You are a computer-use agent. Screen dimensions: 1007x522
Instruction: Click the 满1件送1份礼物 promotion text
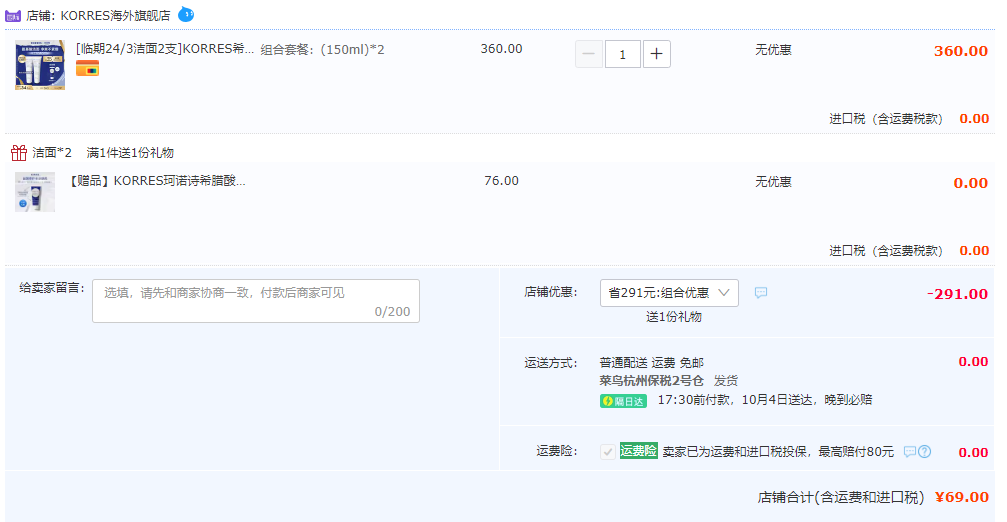(x=130, y=153)
